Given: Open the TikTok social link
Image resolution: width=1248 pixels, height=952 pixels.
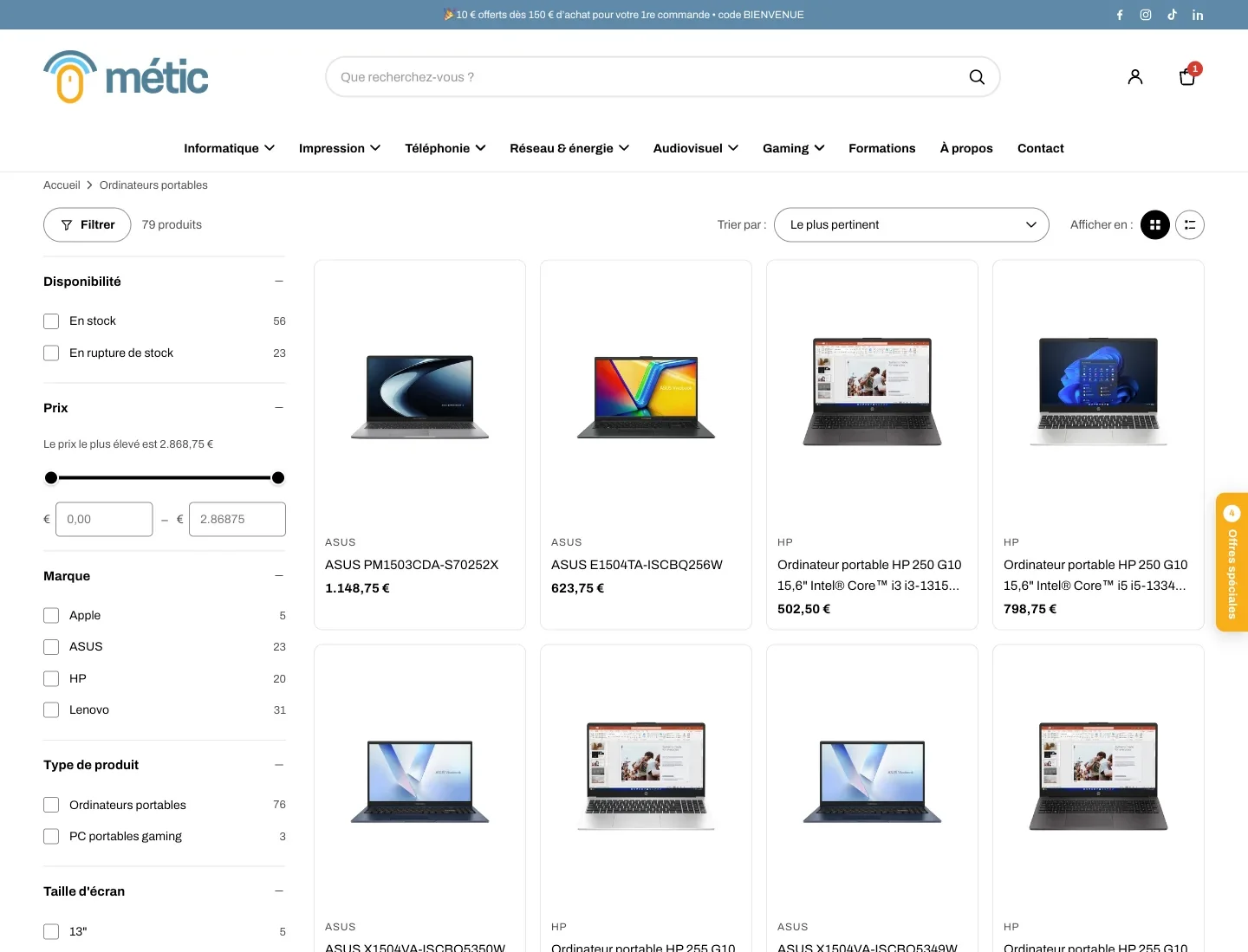Looking at the screenshot, I should [1172, 15].
